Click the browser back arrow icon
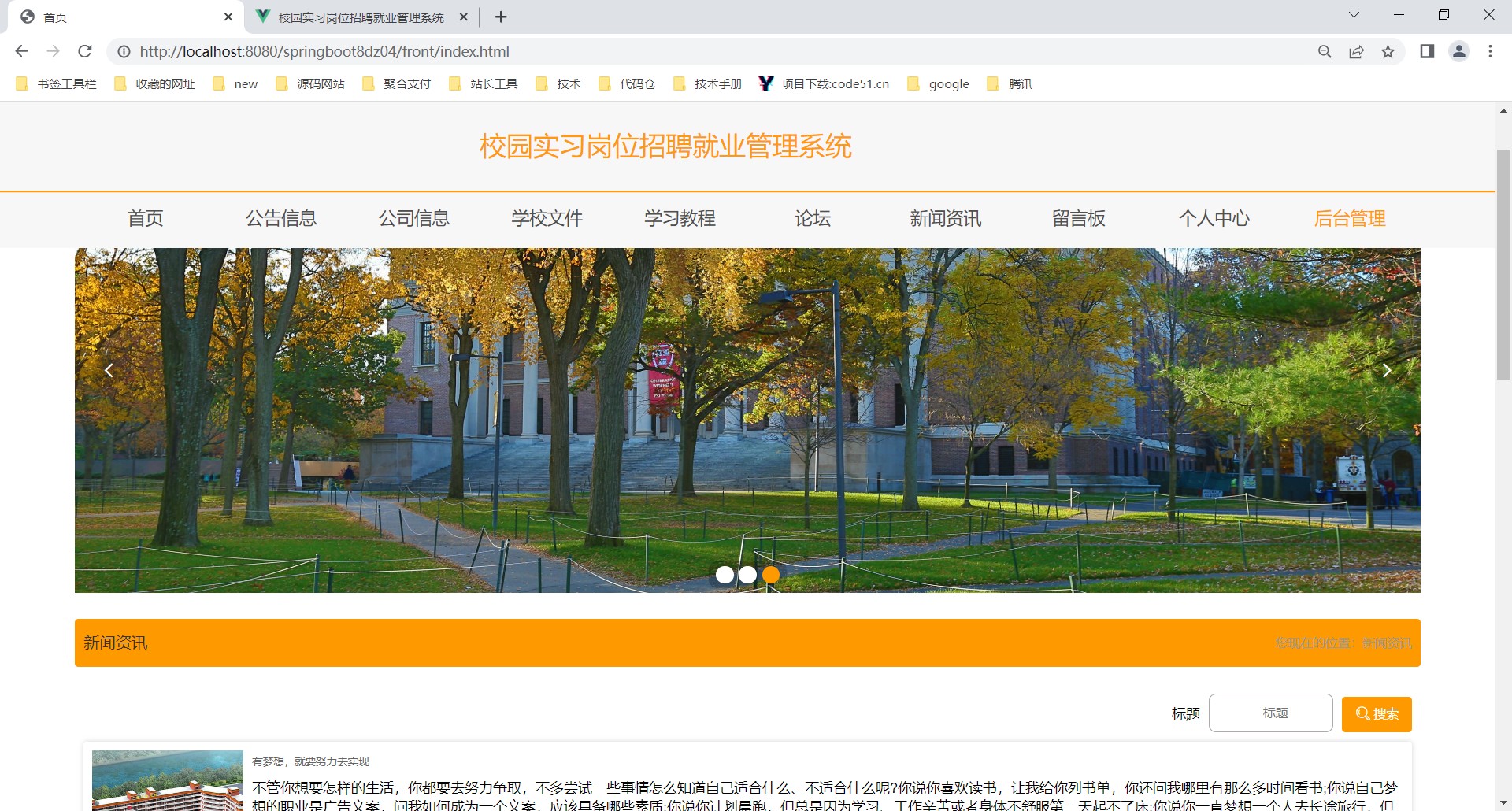 tap(21, 51)
